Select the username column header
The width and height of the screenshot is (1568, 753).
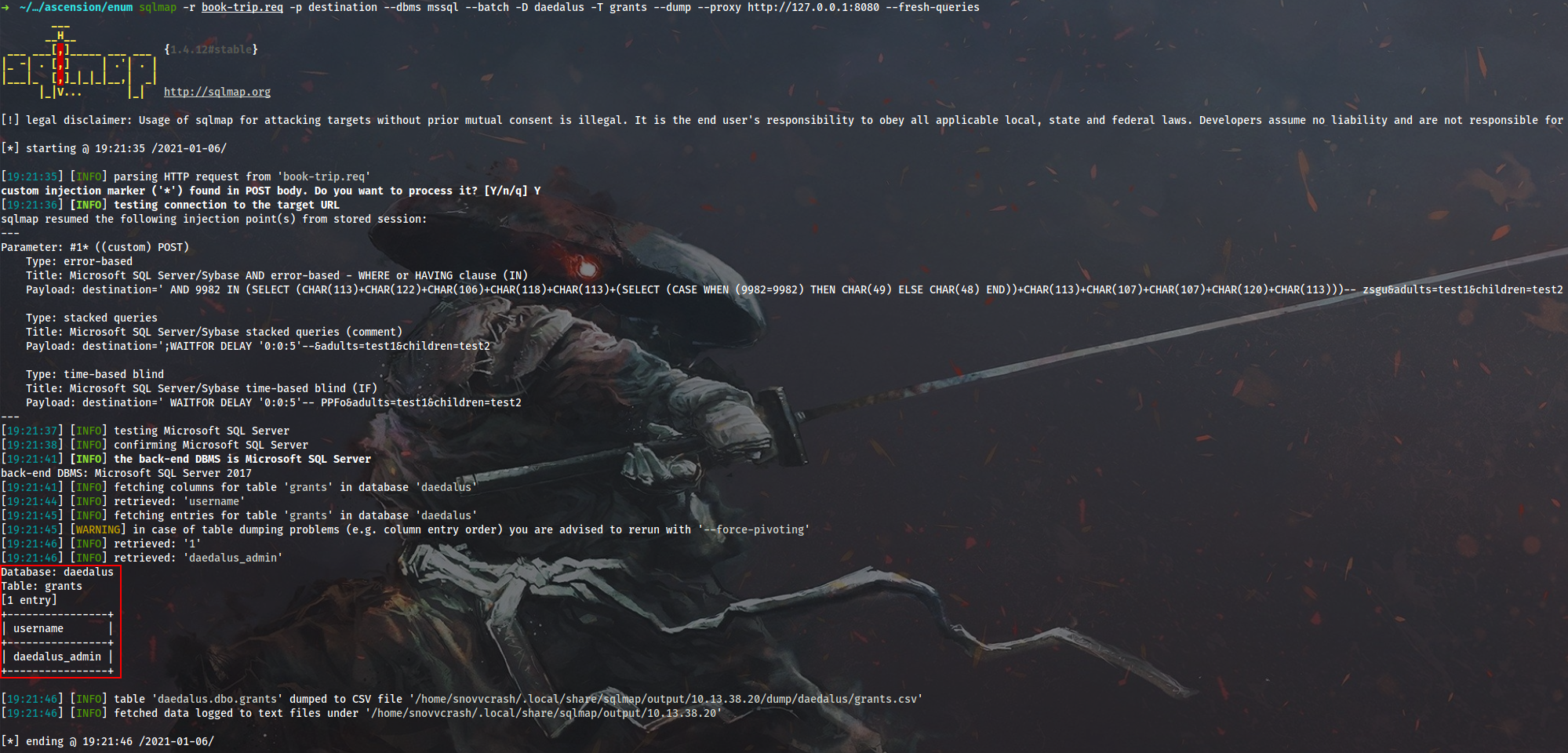coord(38,627)
